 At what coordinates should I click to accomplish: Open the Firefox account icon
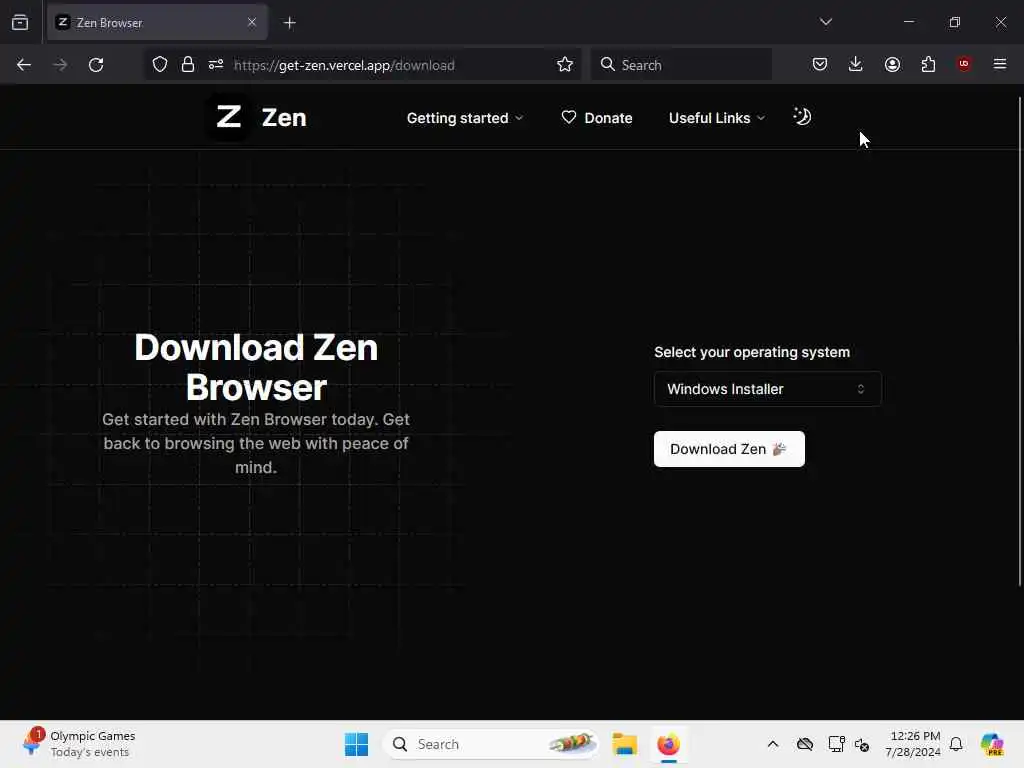click(892, 64)
